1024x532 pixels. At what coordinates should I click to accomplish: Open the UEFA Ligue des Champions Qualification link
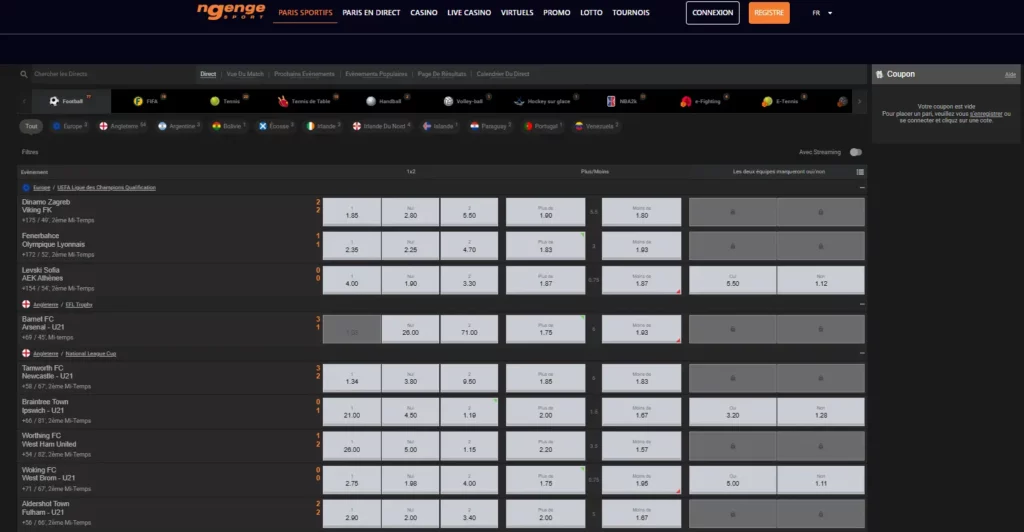click(x=106, y=187)
